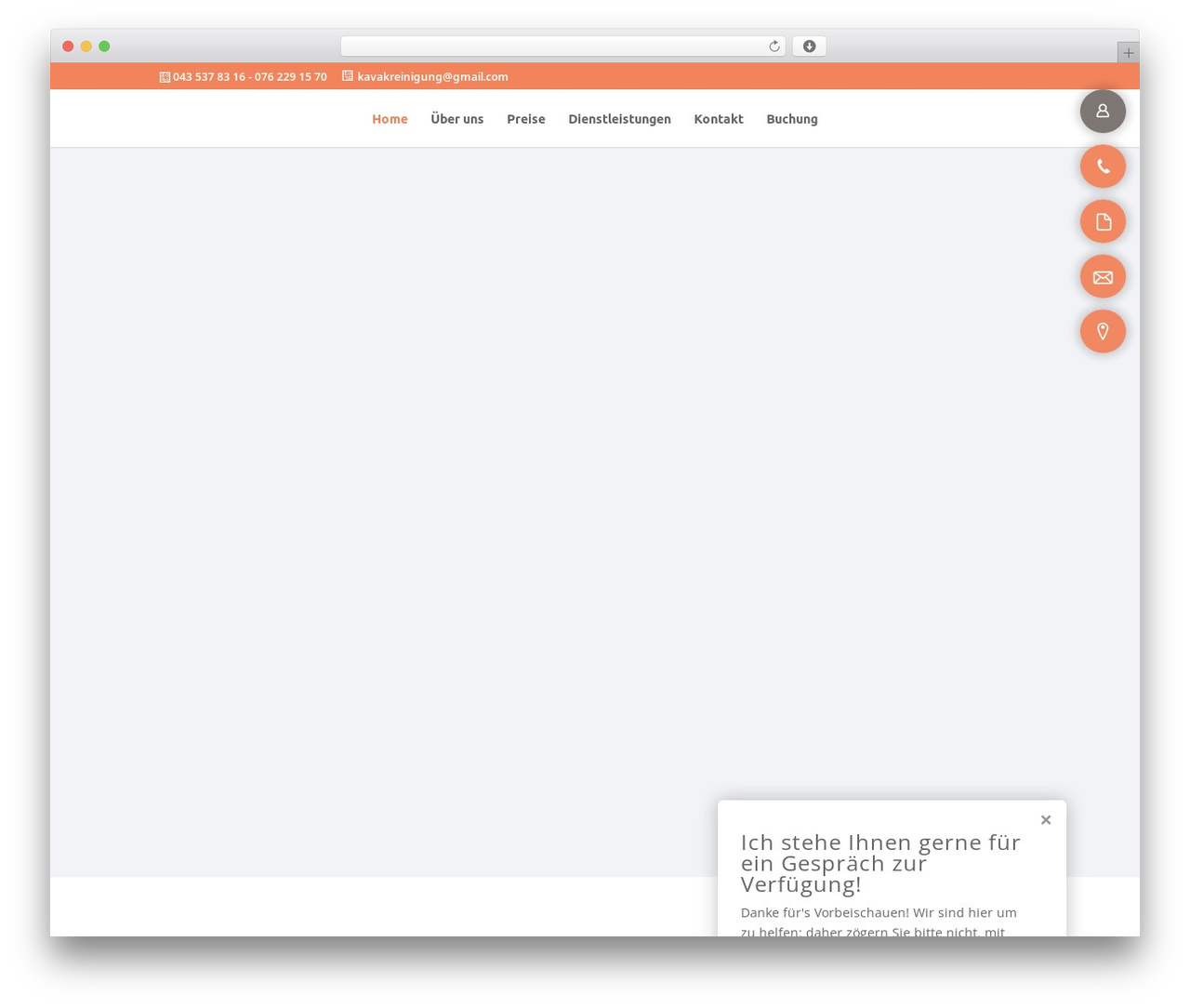
Task: Click the popup heading 'Ich stehe Ihnen gerne'
Action: tap(880, 863)
